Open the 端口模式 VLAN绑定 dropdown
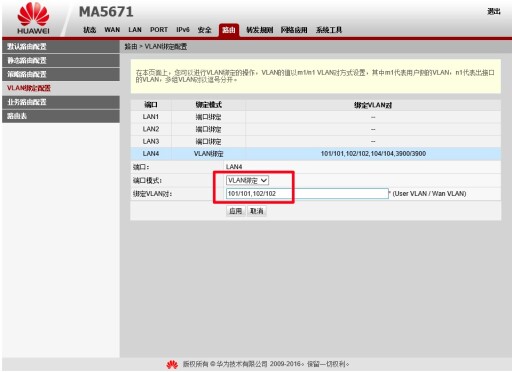The height and width of the screenshot is (372, 512). pos(247,180)
